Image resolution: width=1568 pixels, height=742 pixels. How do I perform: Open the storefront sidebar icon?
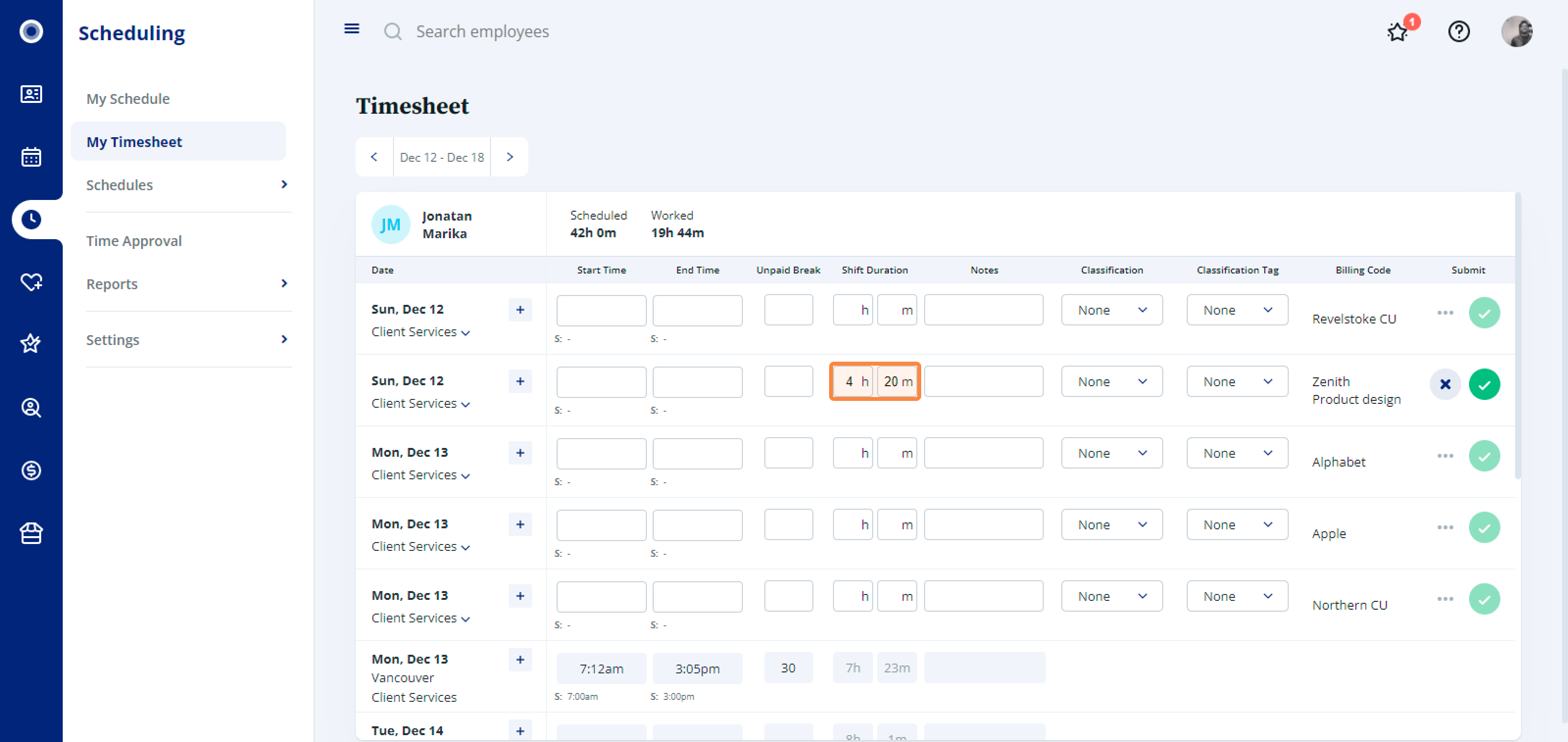(31, 533)
